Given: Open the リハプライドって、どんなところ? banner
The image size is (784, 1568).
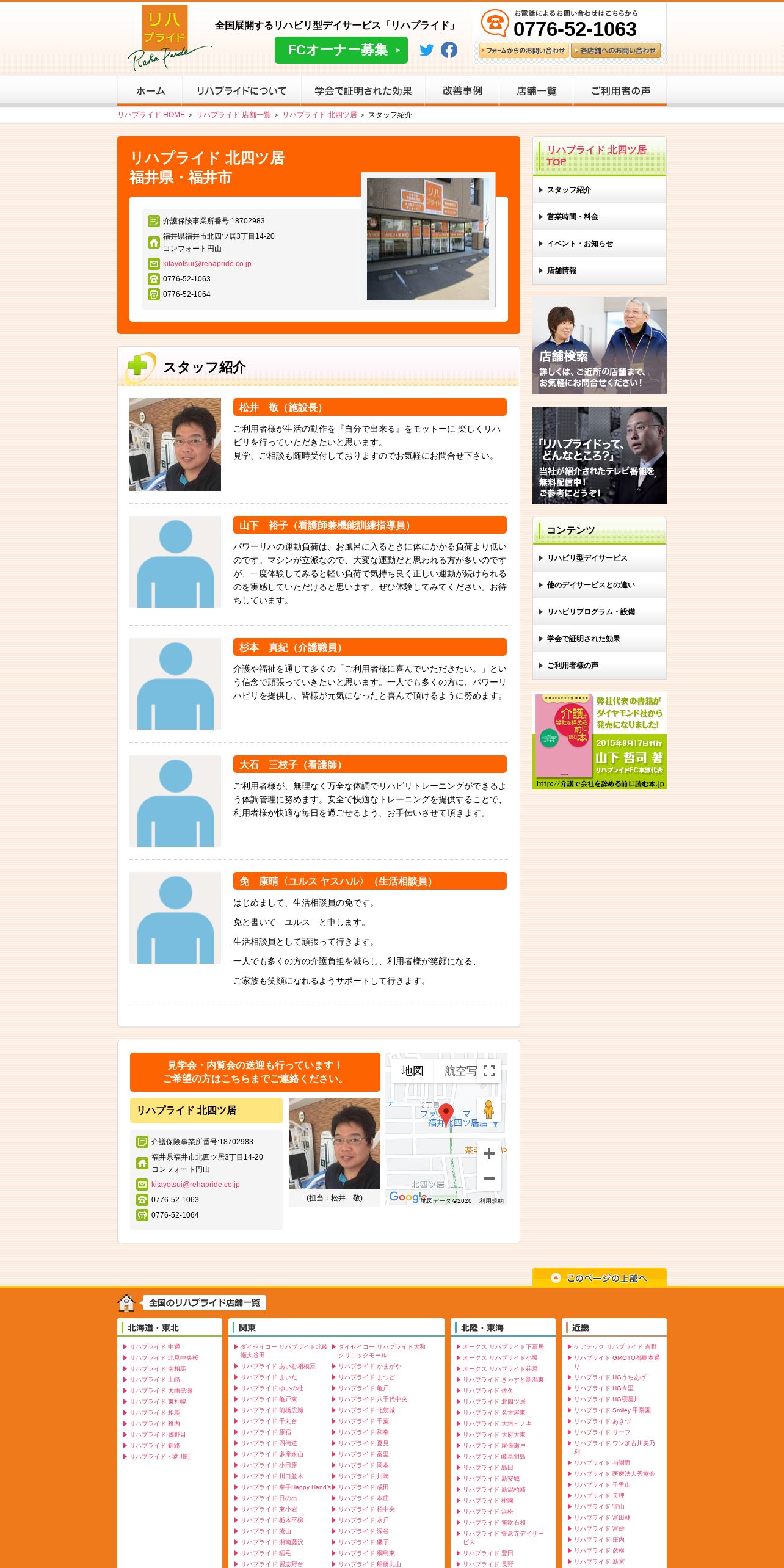Looking at the screenshot, I should click(x=599, y=456).
